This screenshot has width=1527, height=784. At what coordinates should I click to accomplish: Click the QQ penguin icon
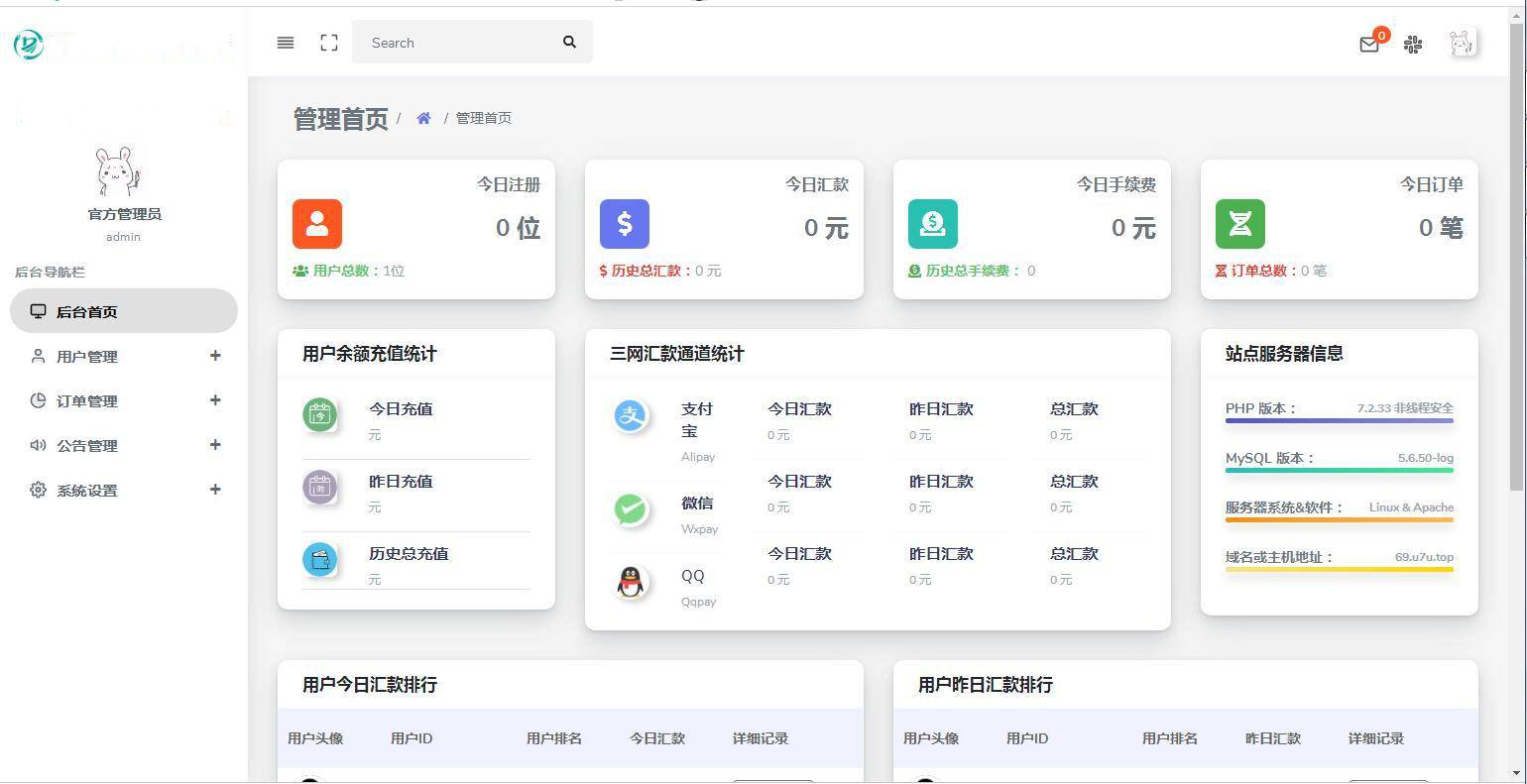coord(632,582)
